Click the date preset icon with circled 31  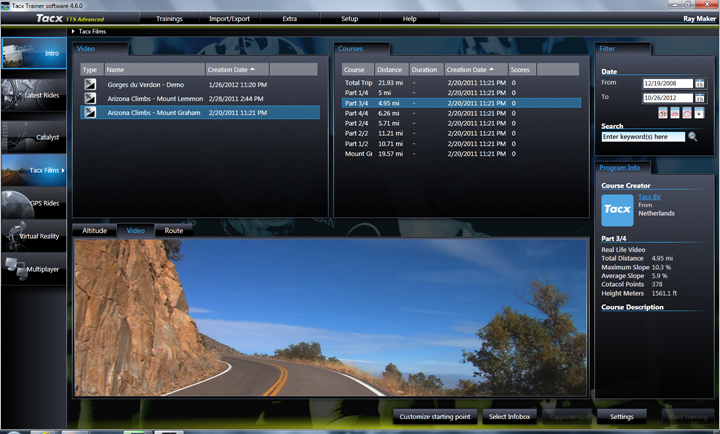[663, 113]
